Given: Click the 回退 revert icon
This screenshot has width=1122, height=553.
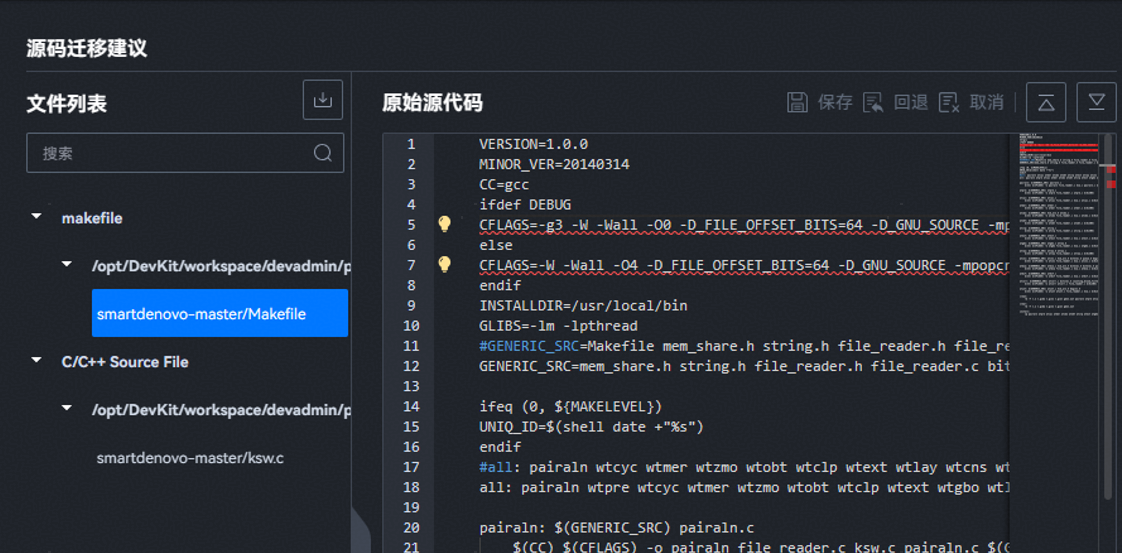Looking at the screenshot, I should [x=873, y=102].
